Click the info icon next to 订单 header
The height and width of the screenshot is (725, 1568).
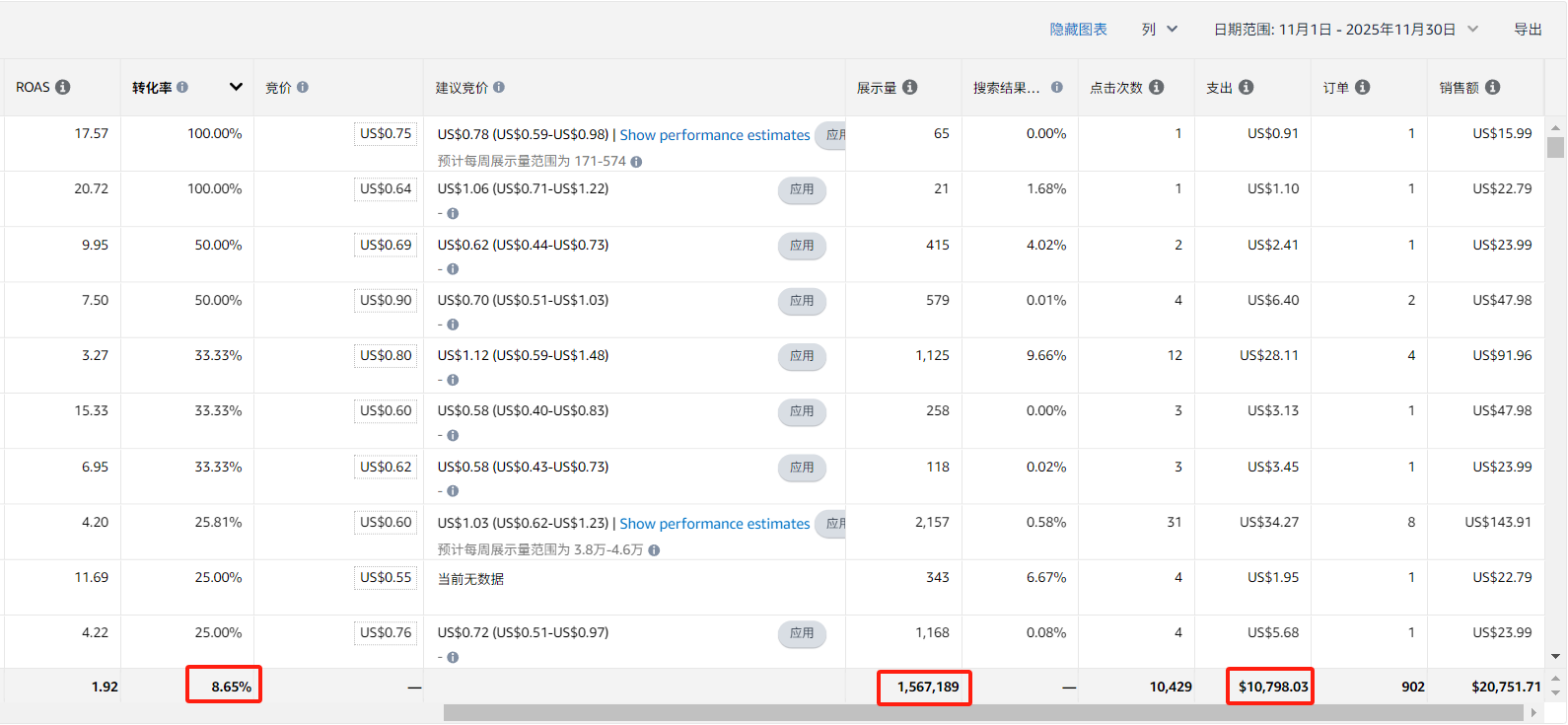(1363, 87)
